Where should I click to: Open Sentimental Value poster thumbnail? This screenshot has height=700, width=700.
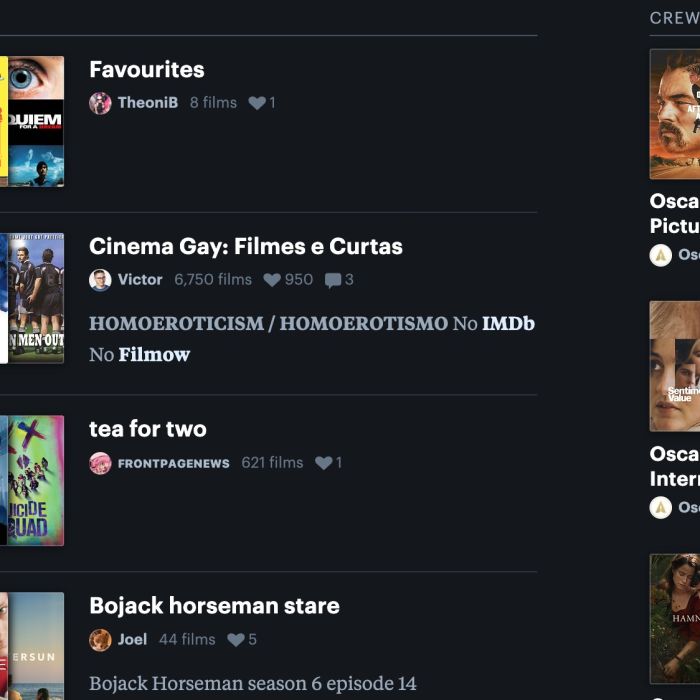pyautogui.click(x=675, y=366)
